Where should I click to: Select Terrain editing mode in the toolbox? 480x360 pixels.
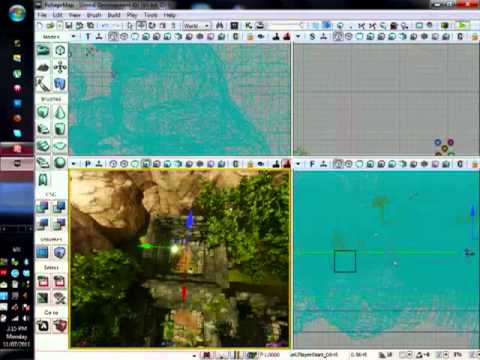coord(43,67)
